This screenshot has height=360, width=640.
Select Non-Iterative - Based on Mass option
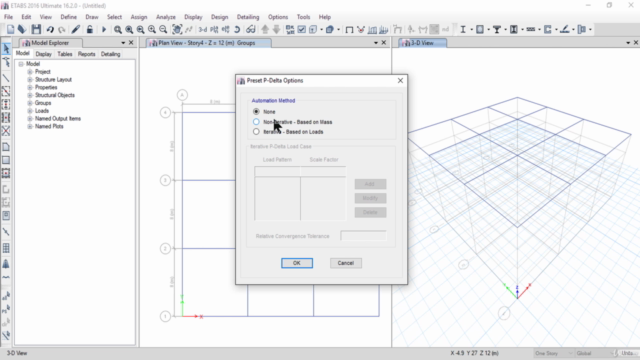tap(256, 122)
